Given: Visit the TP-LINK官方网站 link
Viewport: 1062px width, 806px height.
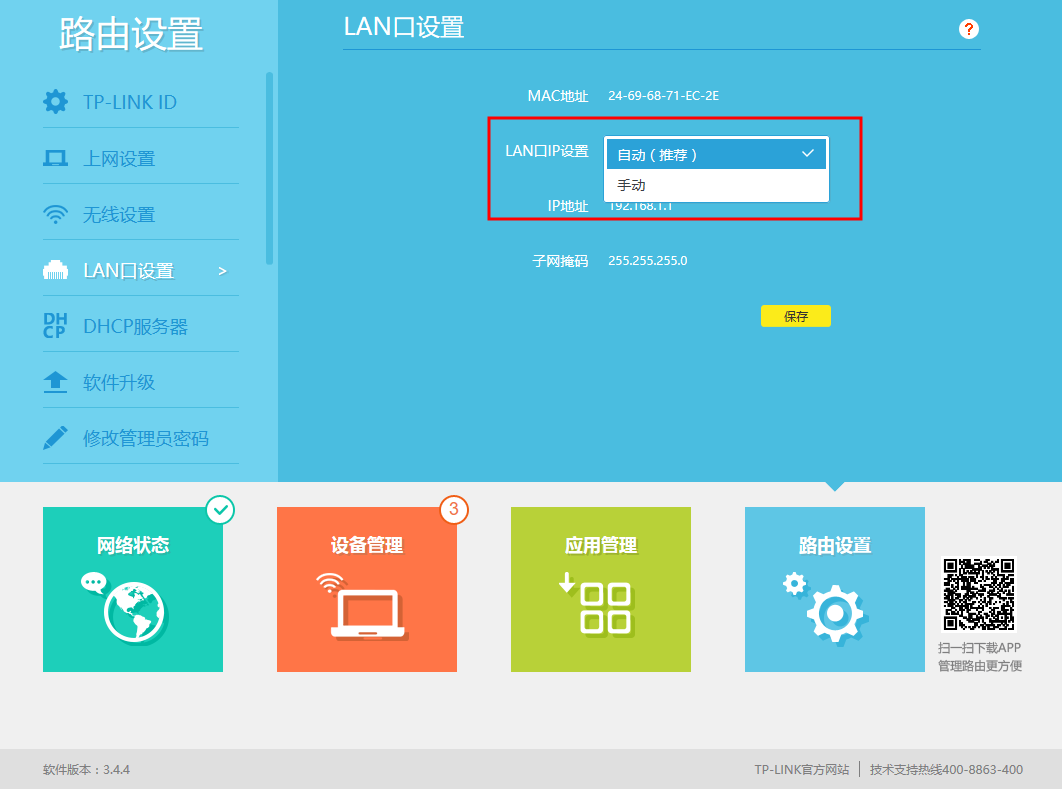Looking at the screenshot, I should [x=802, y=769].
